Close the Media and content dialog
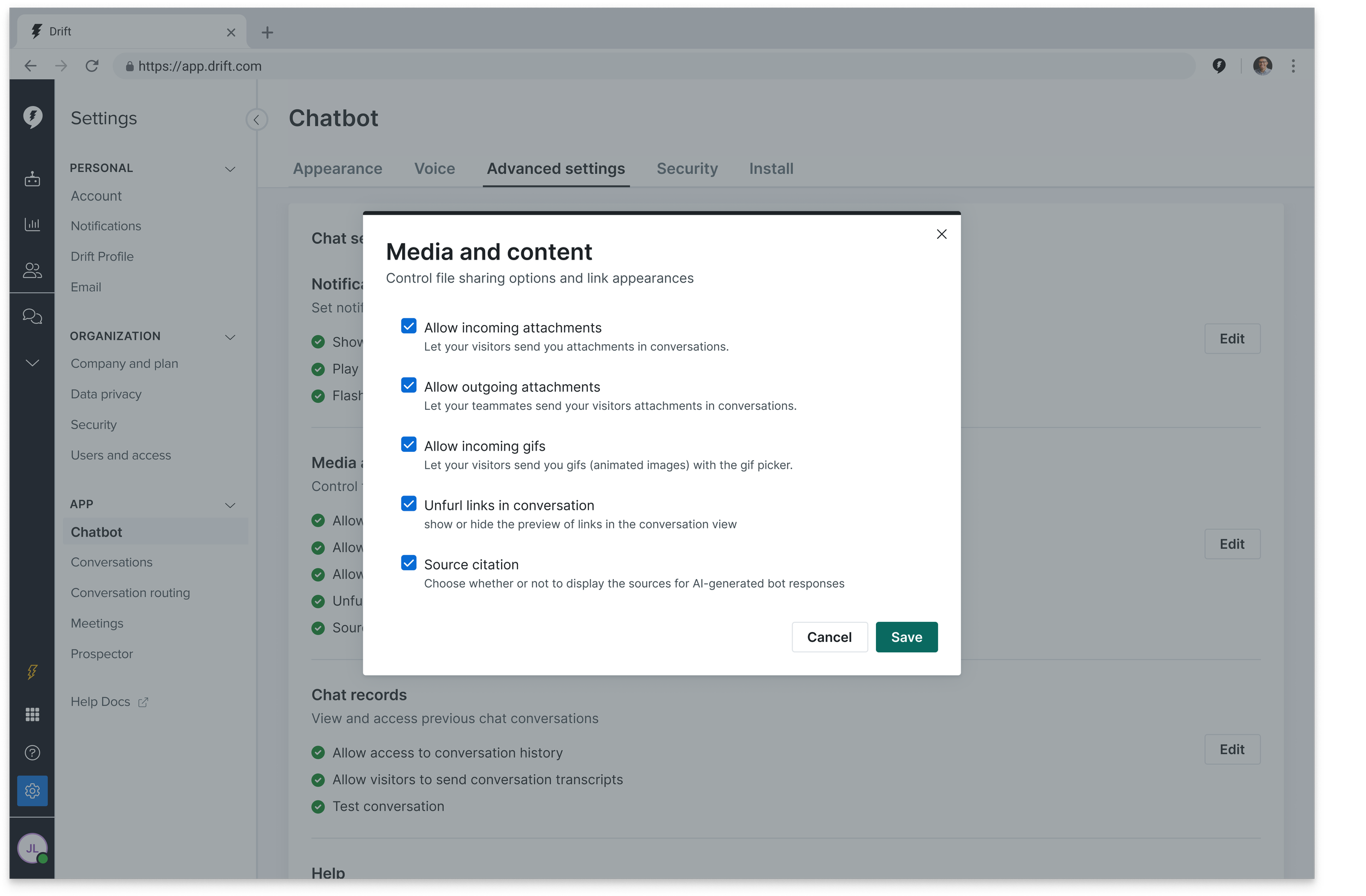 tap(941, 234)
